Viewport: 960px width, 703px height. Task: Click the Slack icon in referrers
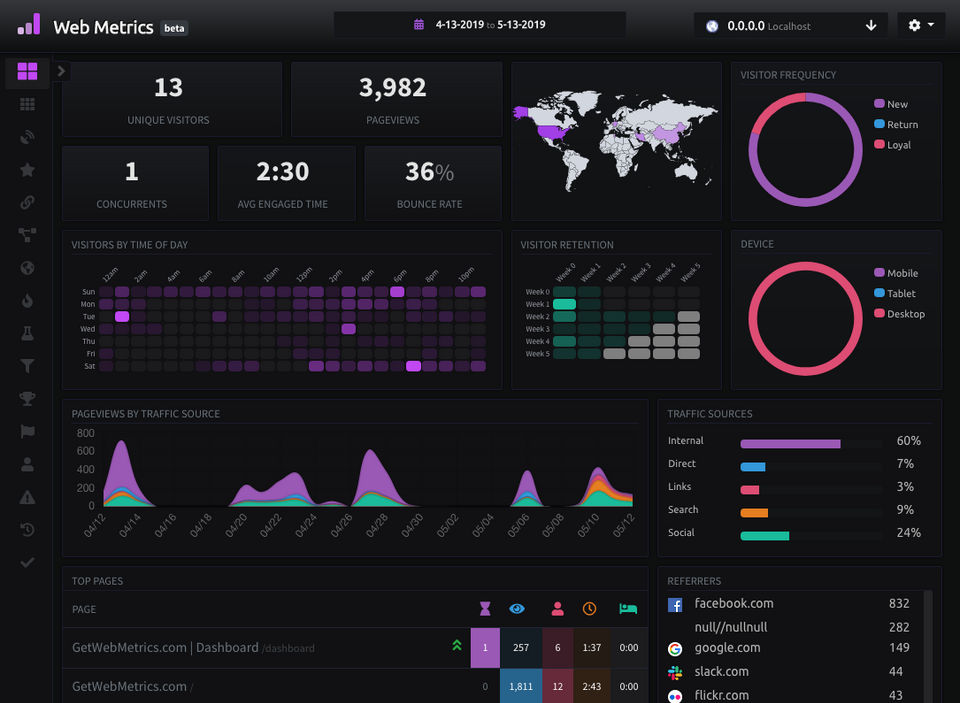pos(675,673)
